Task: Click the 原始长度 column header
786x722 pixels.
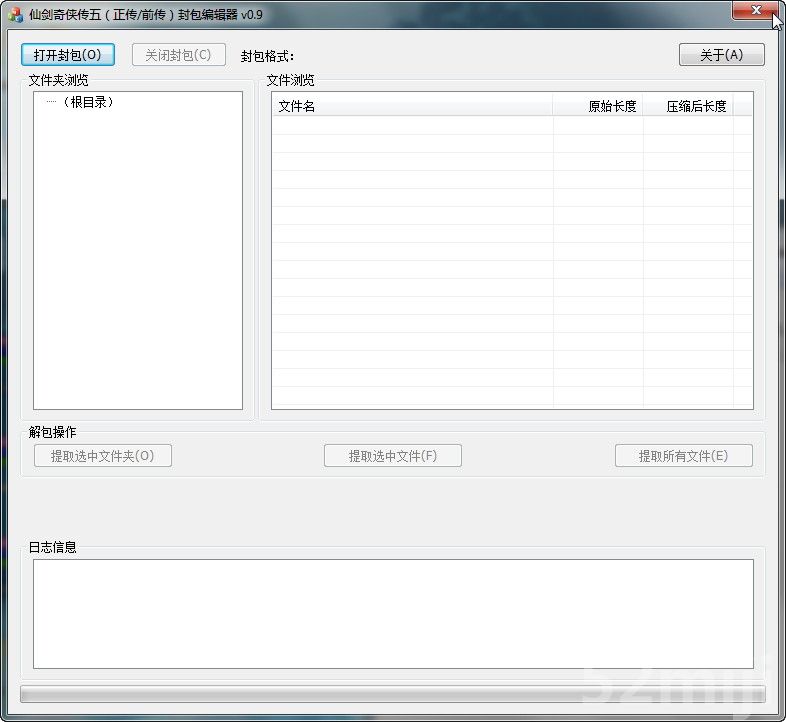Action: click(598, 106)
